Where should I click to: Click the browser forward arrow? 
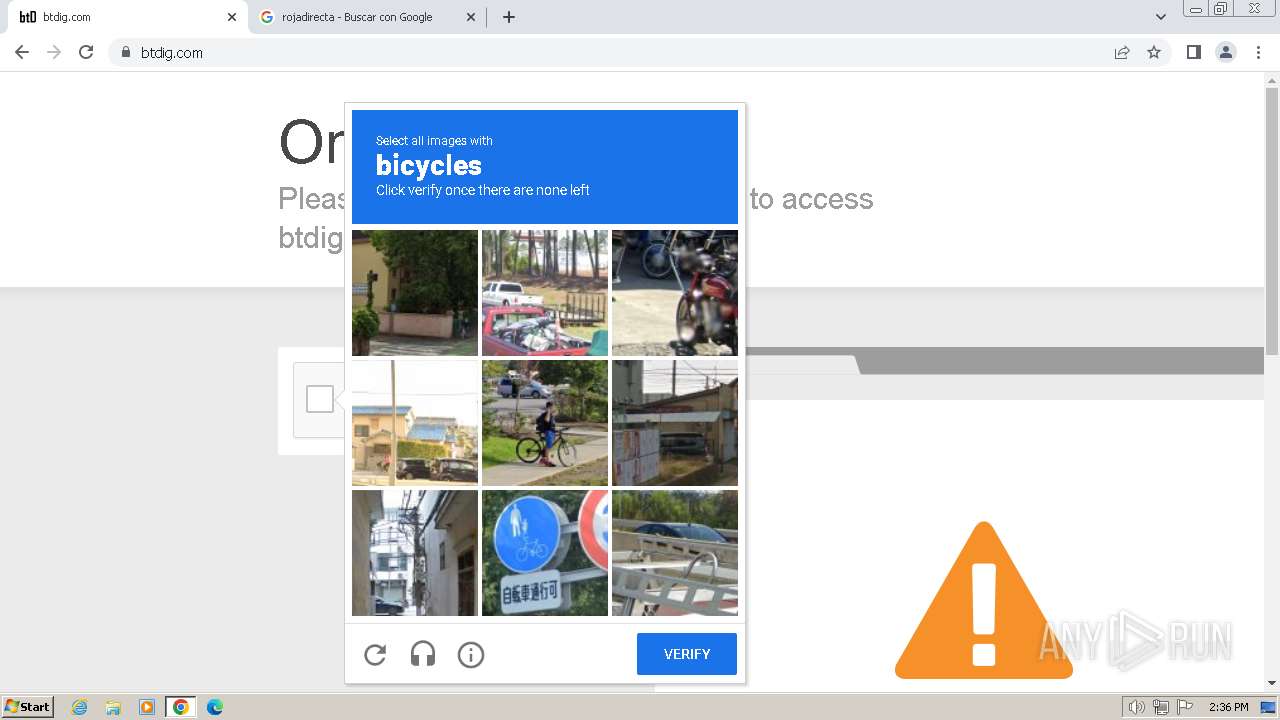54,52
